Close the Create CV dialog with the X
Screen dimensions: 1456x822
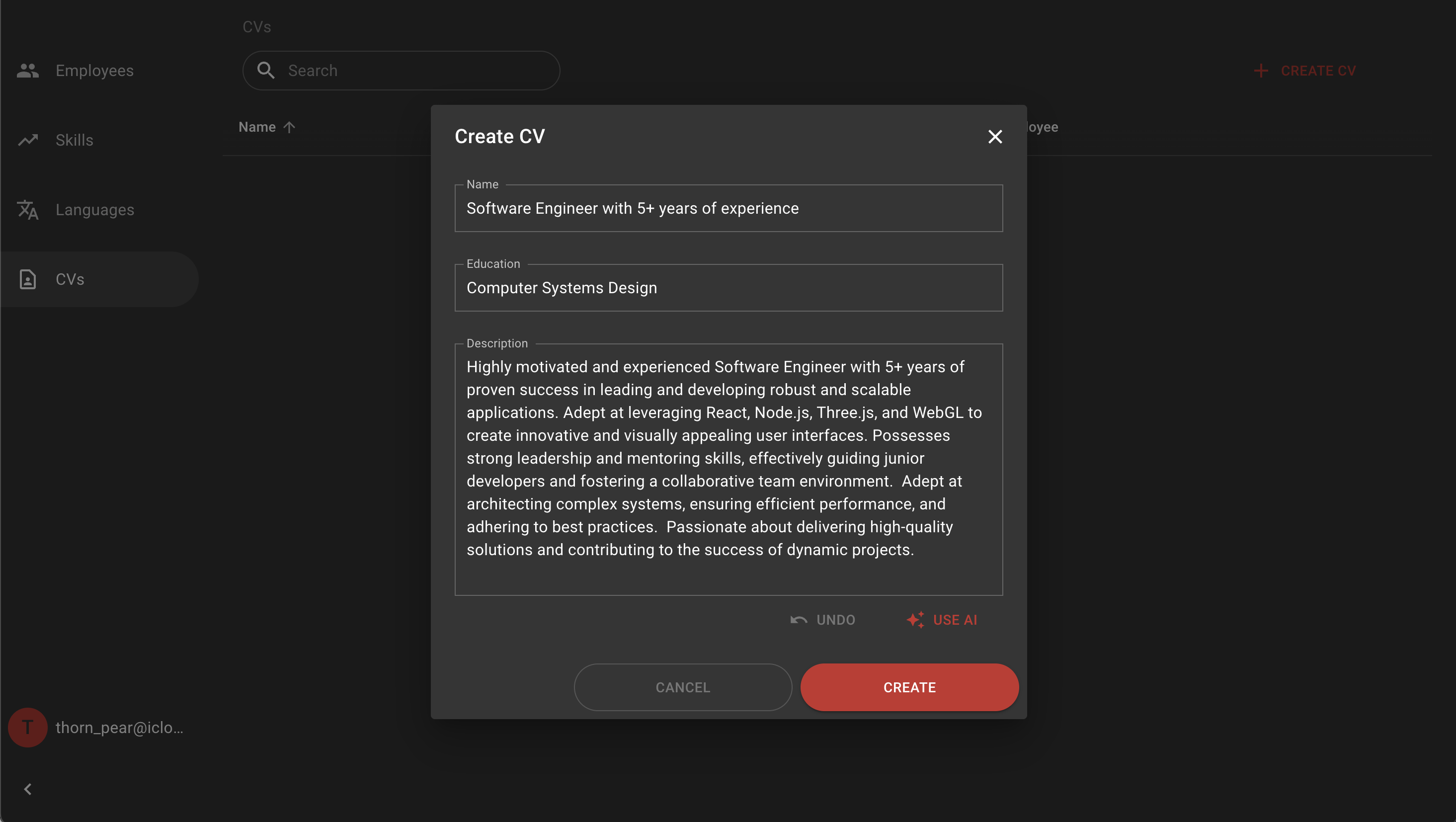(x=995, y=137)
